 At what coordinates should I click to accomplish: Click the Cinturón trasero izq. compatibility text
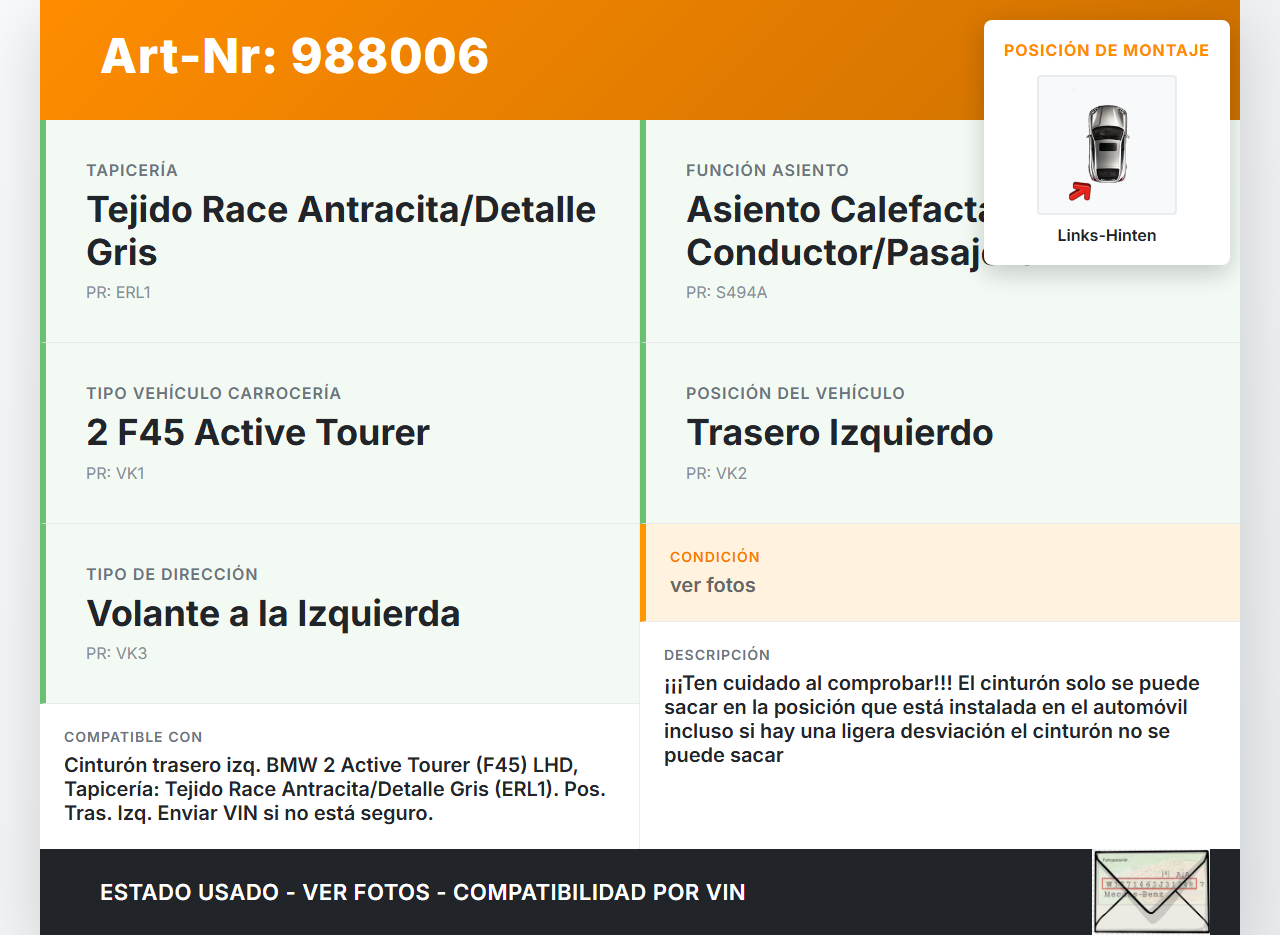tap(335, 789)
